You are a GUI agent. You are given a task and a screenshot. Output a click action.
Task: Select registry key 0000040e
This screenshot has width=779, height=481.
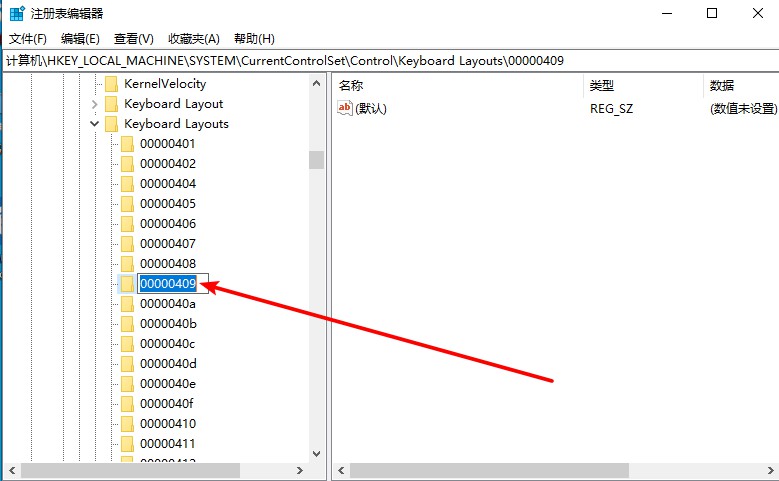[167, 384]
